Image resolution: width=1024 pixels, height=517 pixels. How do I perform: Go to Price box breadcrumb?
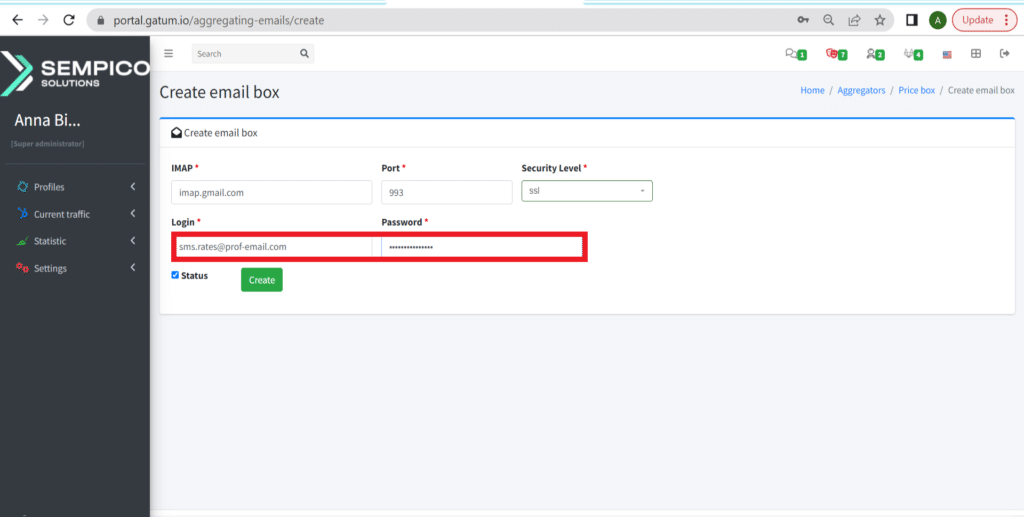point(917,90)
